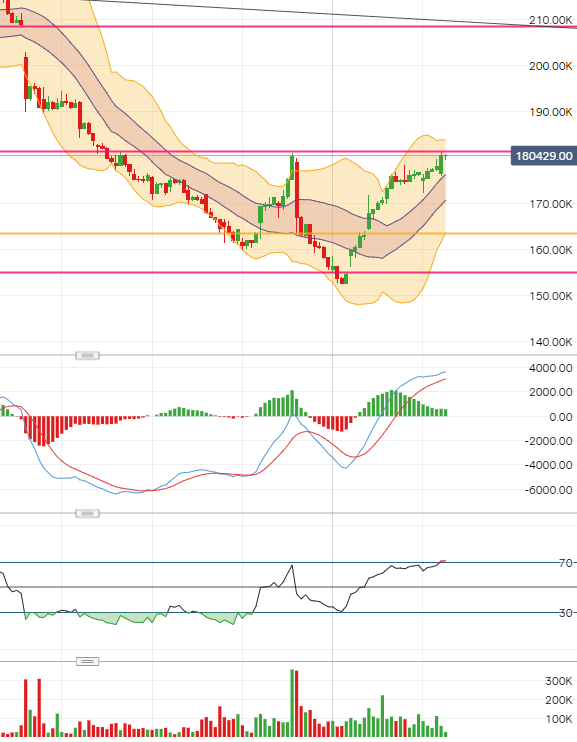Grab the pane handle between price chart and MACD
The height and width of the screenshot is (742, 577).
(88, 355)
